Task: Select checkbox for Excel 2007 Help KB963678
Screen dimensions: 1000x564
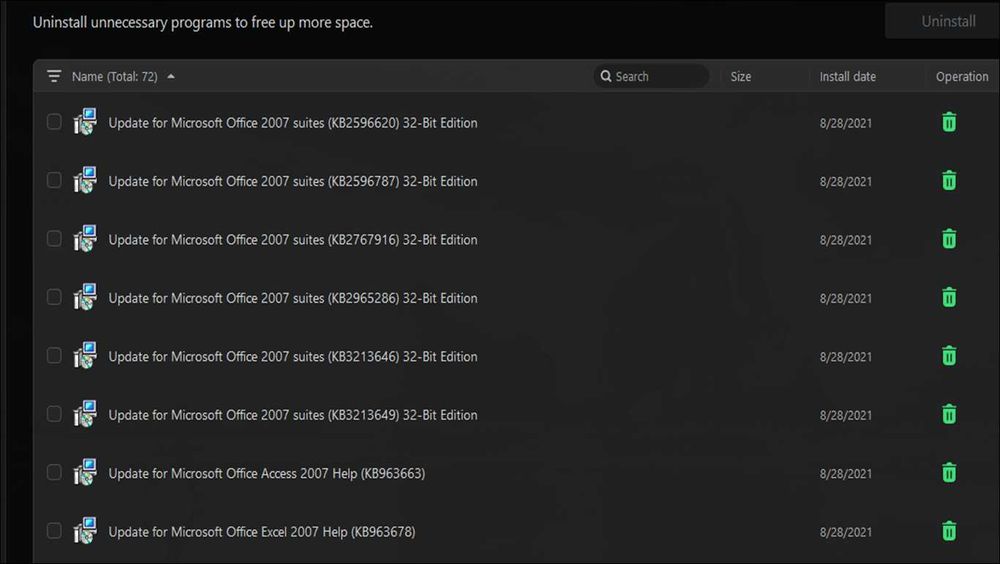Action: (54, 530)
